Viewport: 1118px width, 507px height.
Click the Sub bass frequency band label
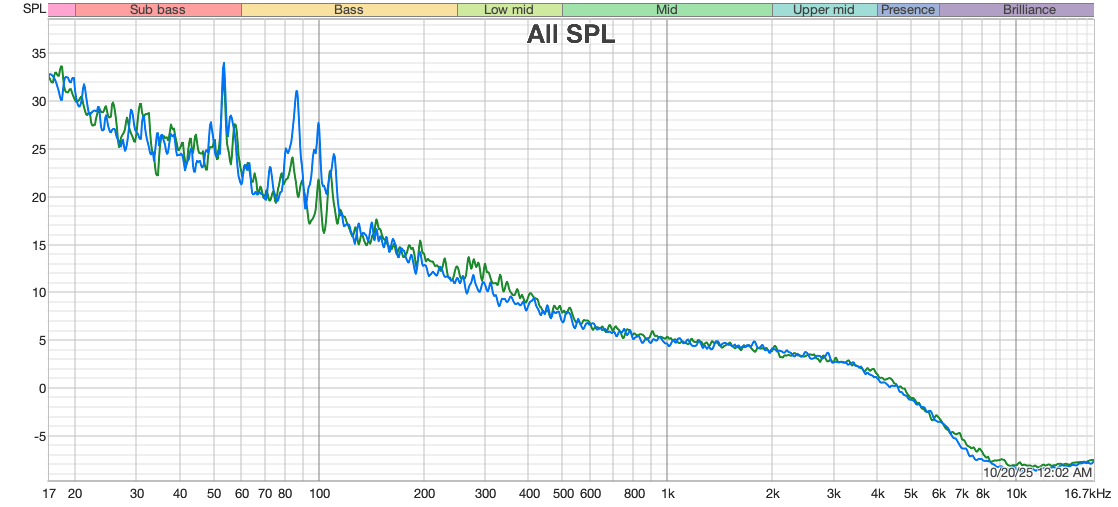(x=158, y=10)
